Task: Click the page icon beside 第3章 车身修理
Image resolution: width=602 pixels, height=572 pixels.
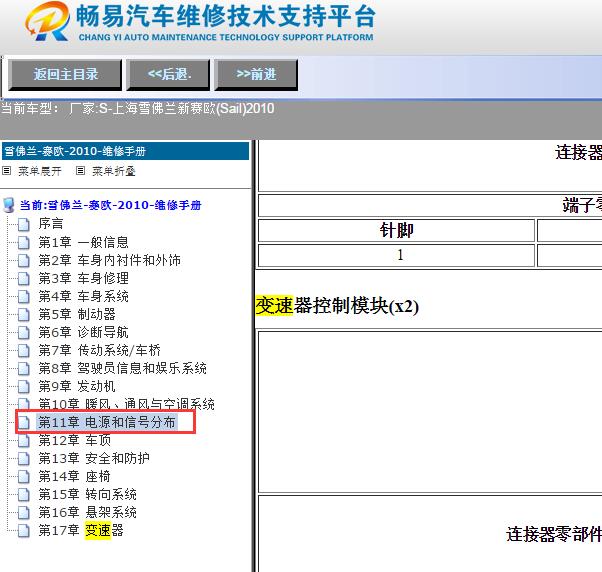Action: tap(24, 278)
